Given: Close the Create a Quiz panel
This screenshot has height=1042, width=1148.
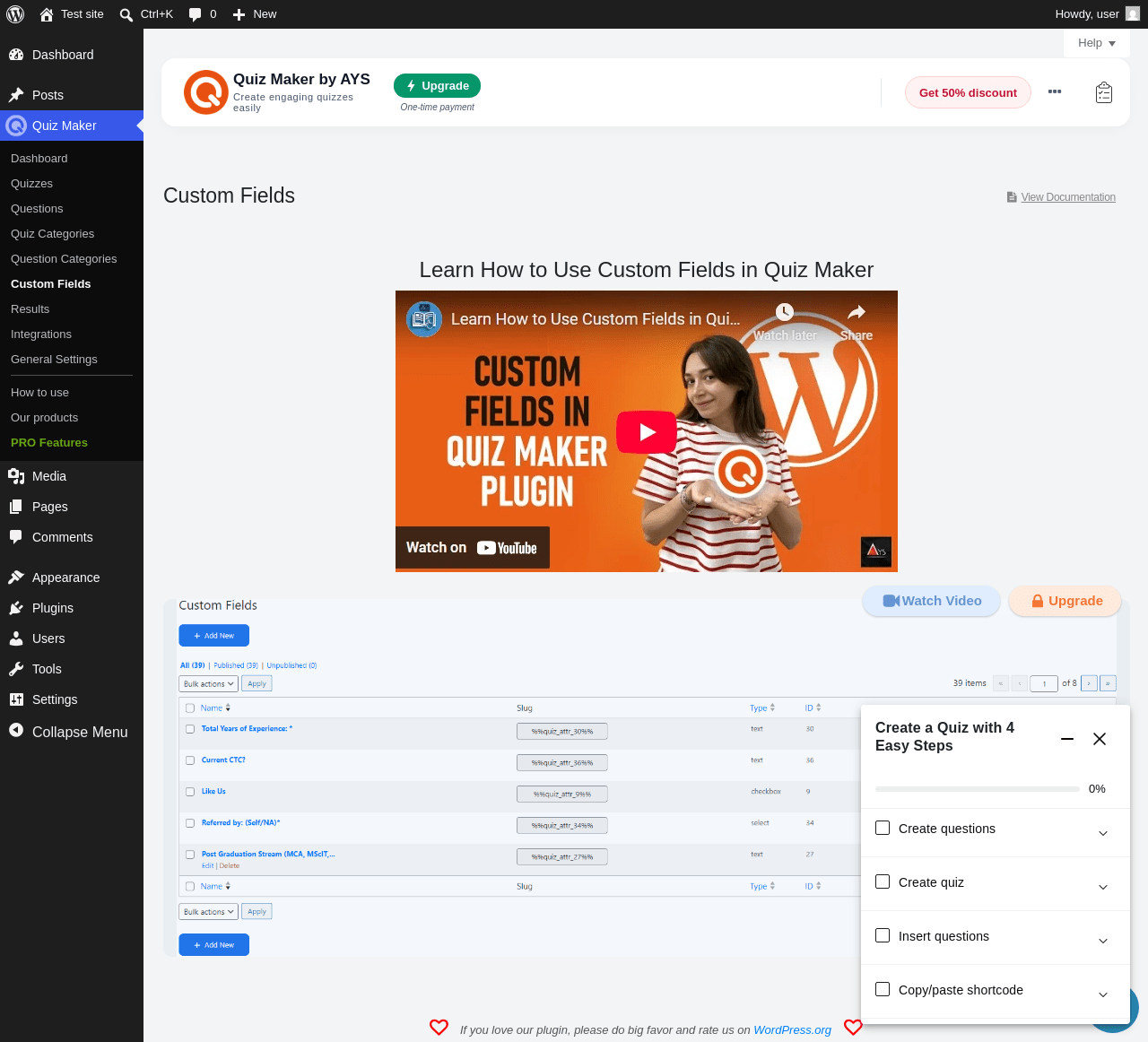Looking at the screenshot, I should (x=1100, y=739).
